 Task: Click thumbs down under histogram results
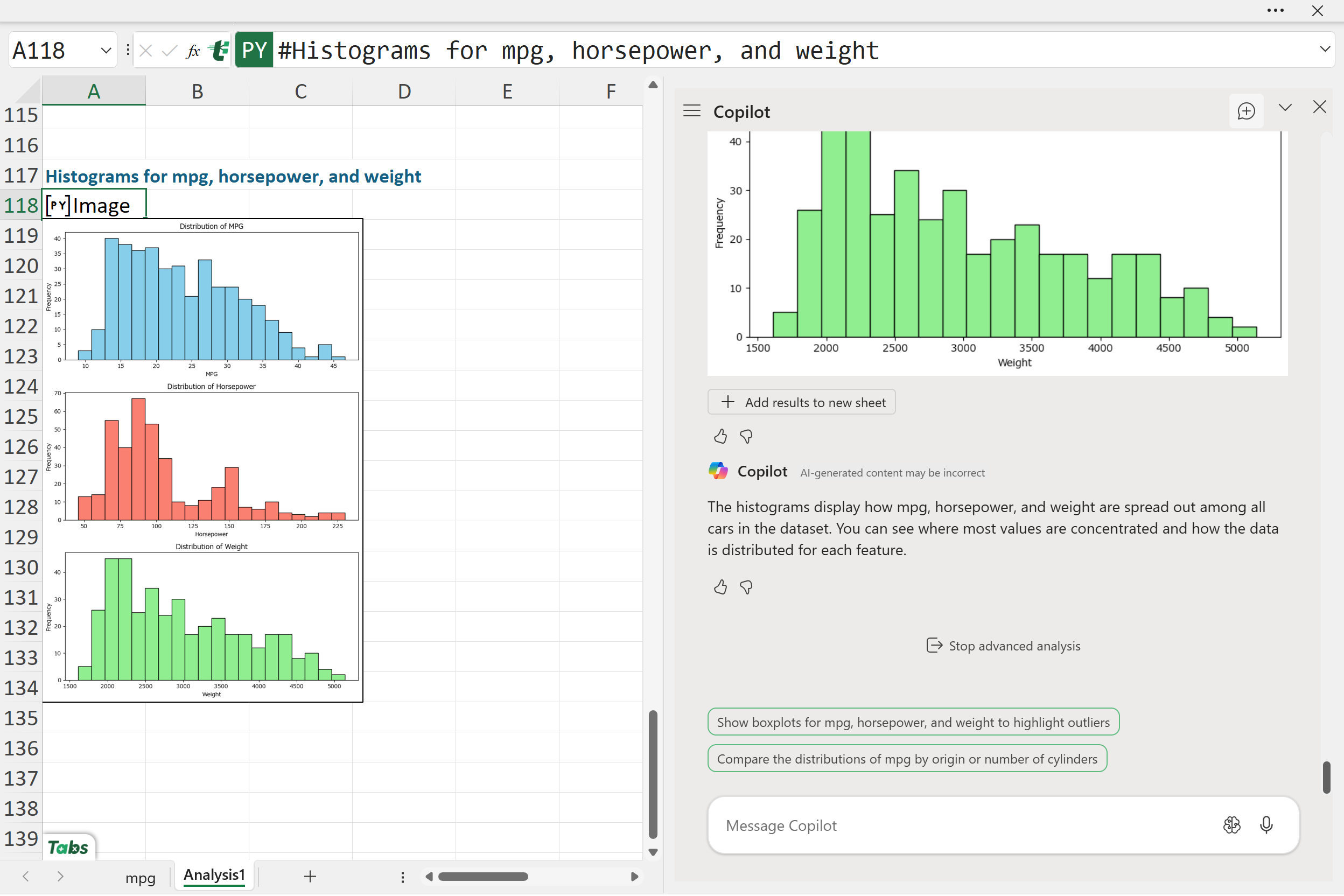pos(746,437)
